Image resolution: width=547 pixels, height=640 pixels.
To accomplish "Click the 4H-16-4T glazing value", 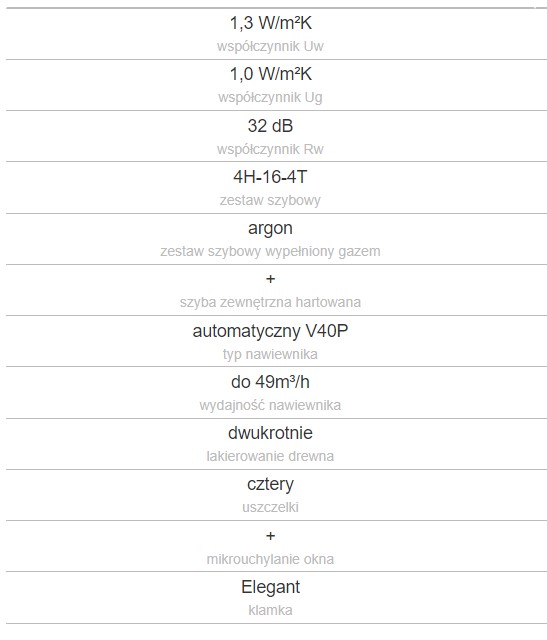I will click(x=270, y=177).
